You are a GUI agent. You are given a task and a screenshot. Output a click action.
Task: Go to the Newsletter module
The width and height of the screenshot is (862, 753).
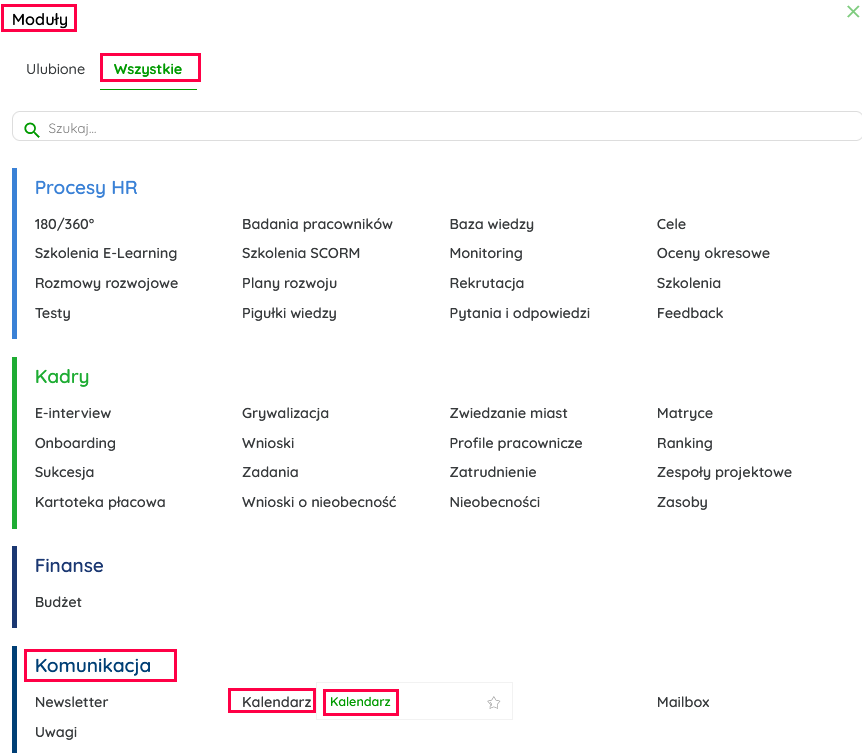point(71,702)
